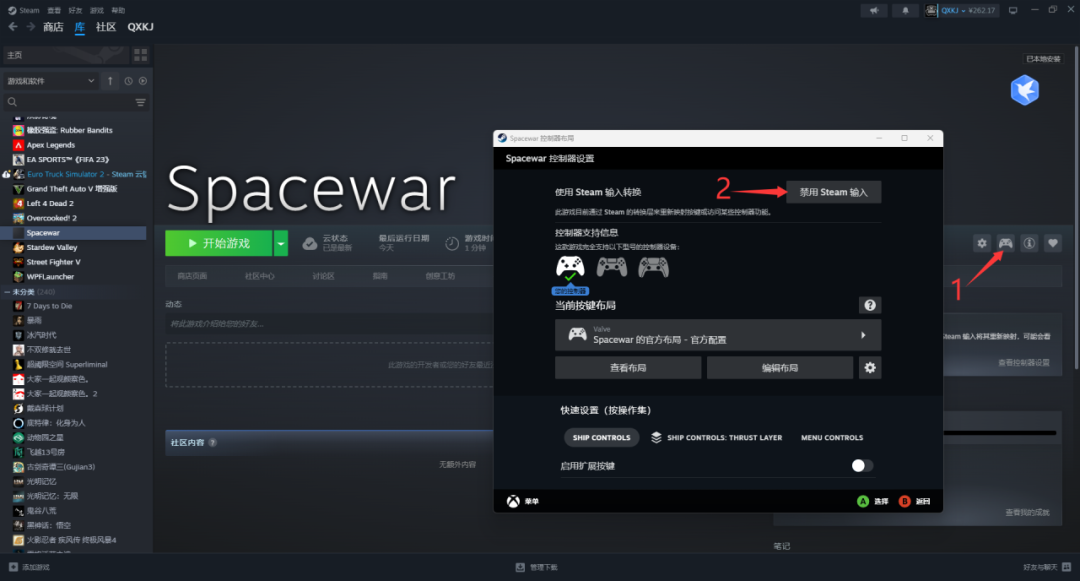
Task: Open the 好友 menu in menu bar
Action: click(76, 10)
